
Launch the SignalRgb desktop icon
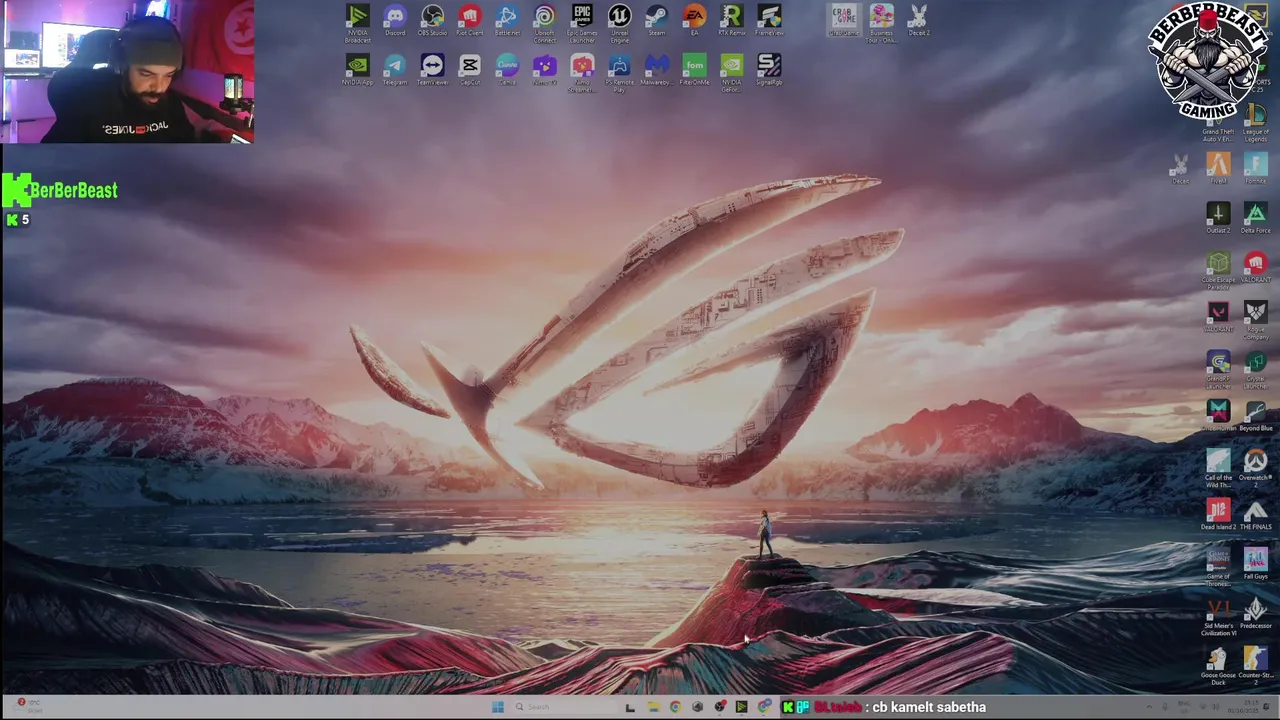coord(769,70)
